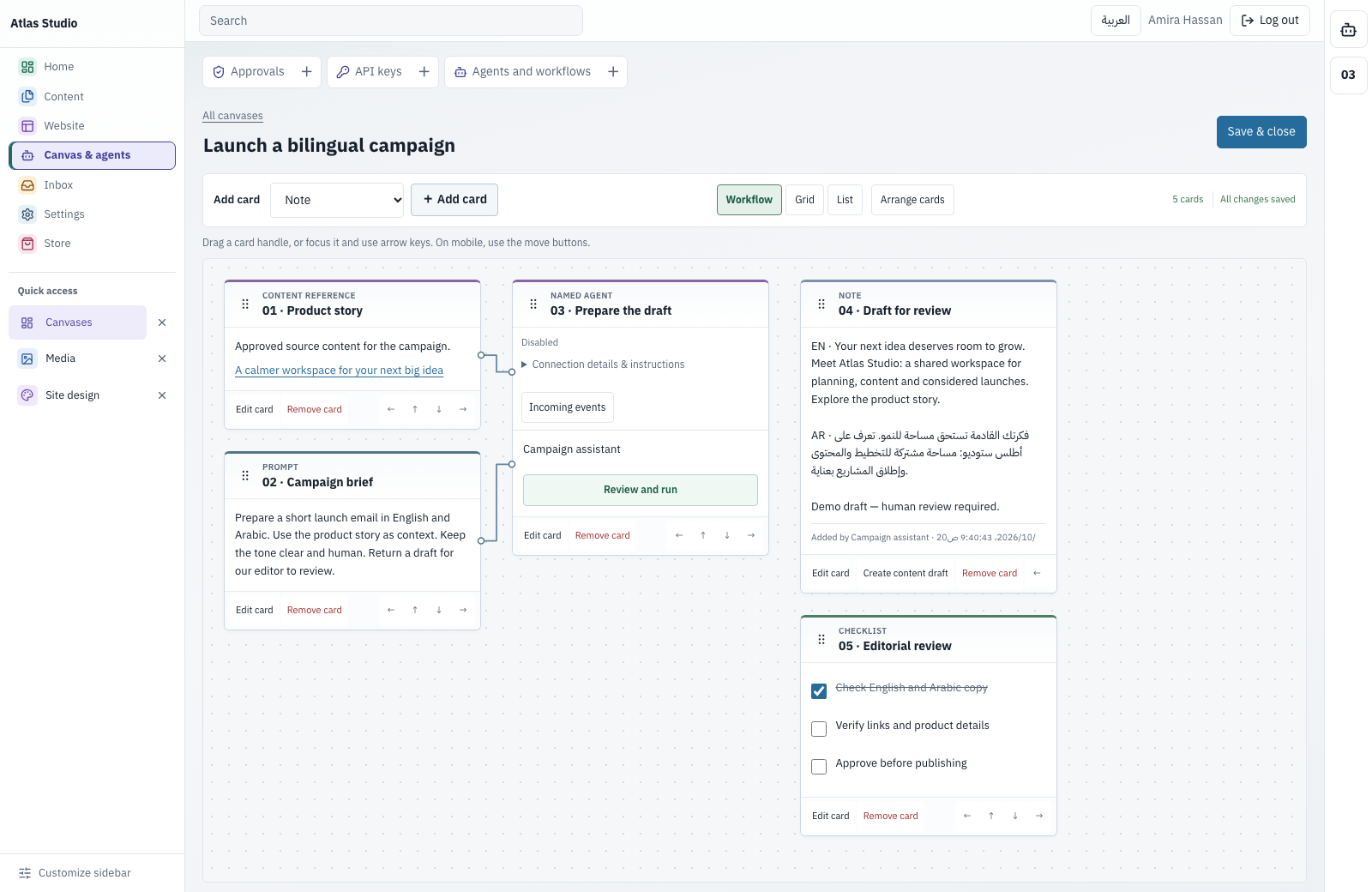Expand Connection details & instructions
Viewport: 1372px width, 892px height.
tap(604, 365)
